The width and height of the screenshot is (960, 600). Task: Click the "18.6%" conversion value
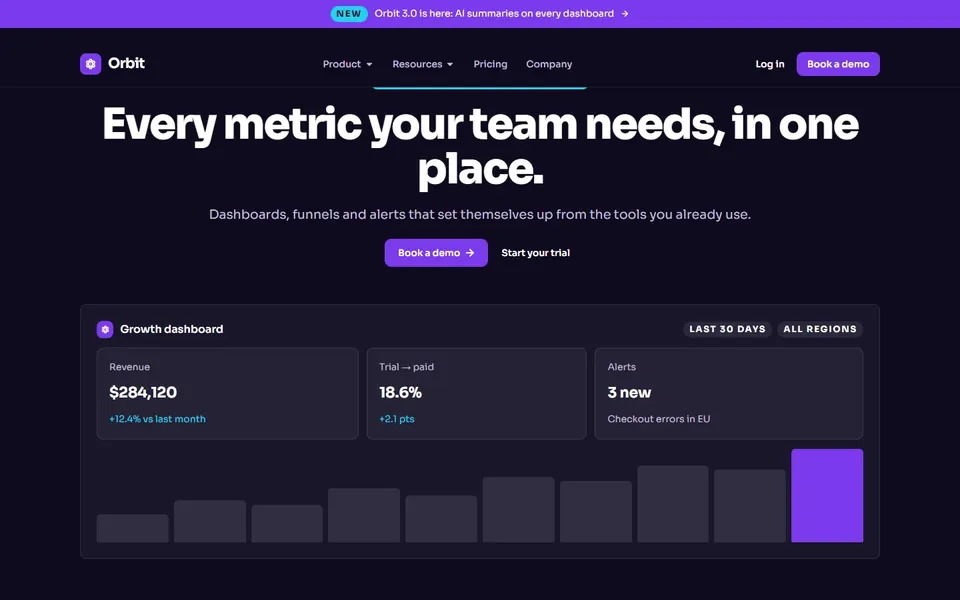click(x=400, y=392)
